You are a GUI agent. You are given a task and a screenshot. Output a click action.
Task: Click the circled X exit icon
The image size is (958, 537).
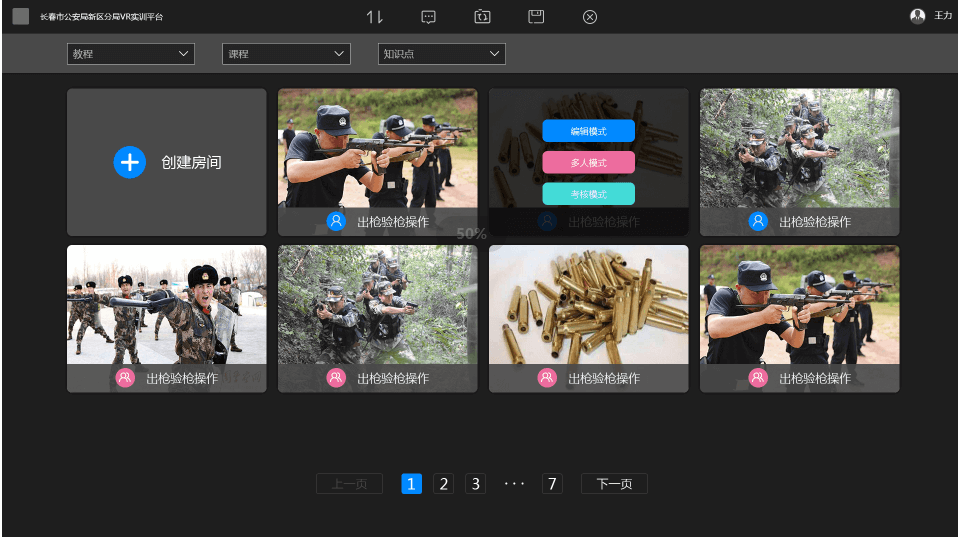pyautogui.click(x=590, y=17)
